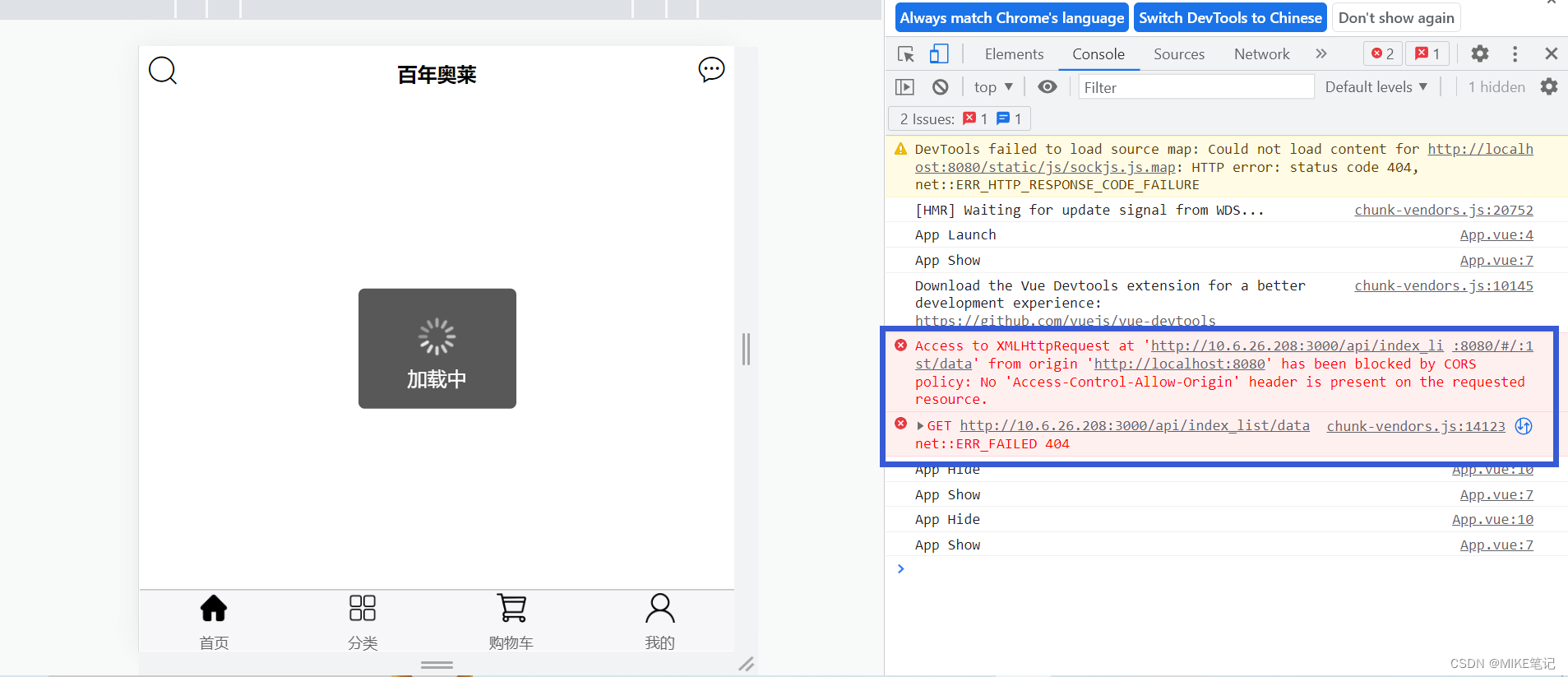The image size is (1568, 677).
Task: Open DevTools settings gear in tab bar
Action: pos(1480,54)
